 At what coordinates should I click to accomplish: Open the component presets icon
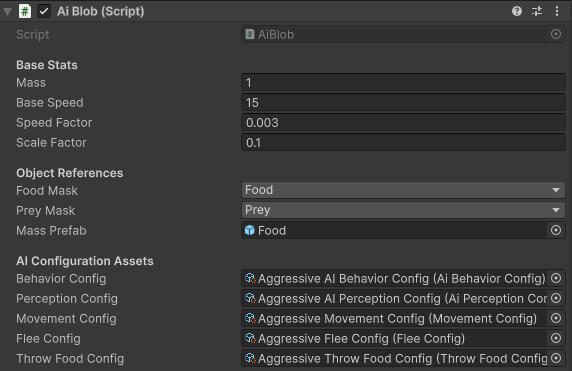(537, 11)
